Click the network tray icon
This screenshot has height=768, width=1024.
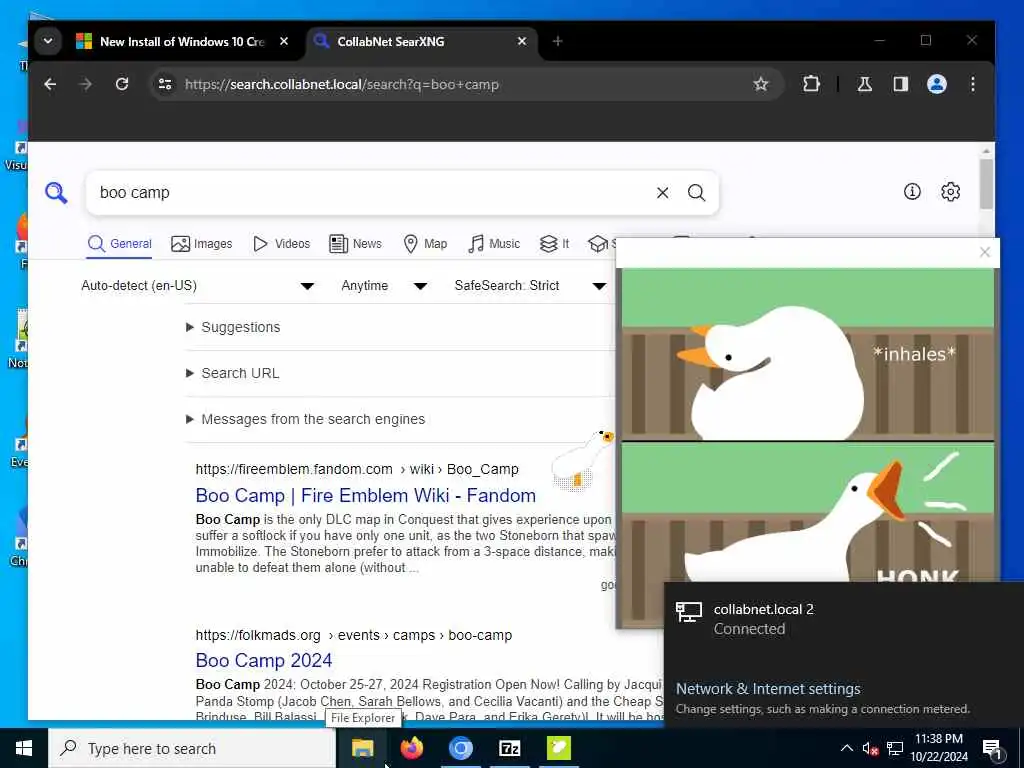point(895,748)
